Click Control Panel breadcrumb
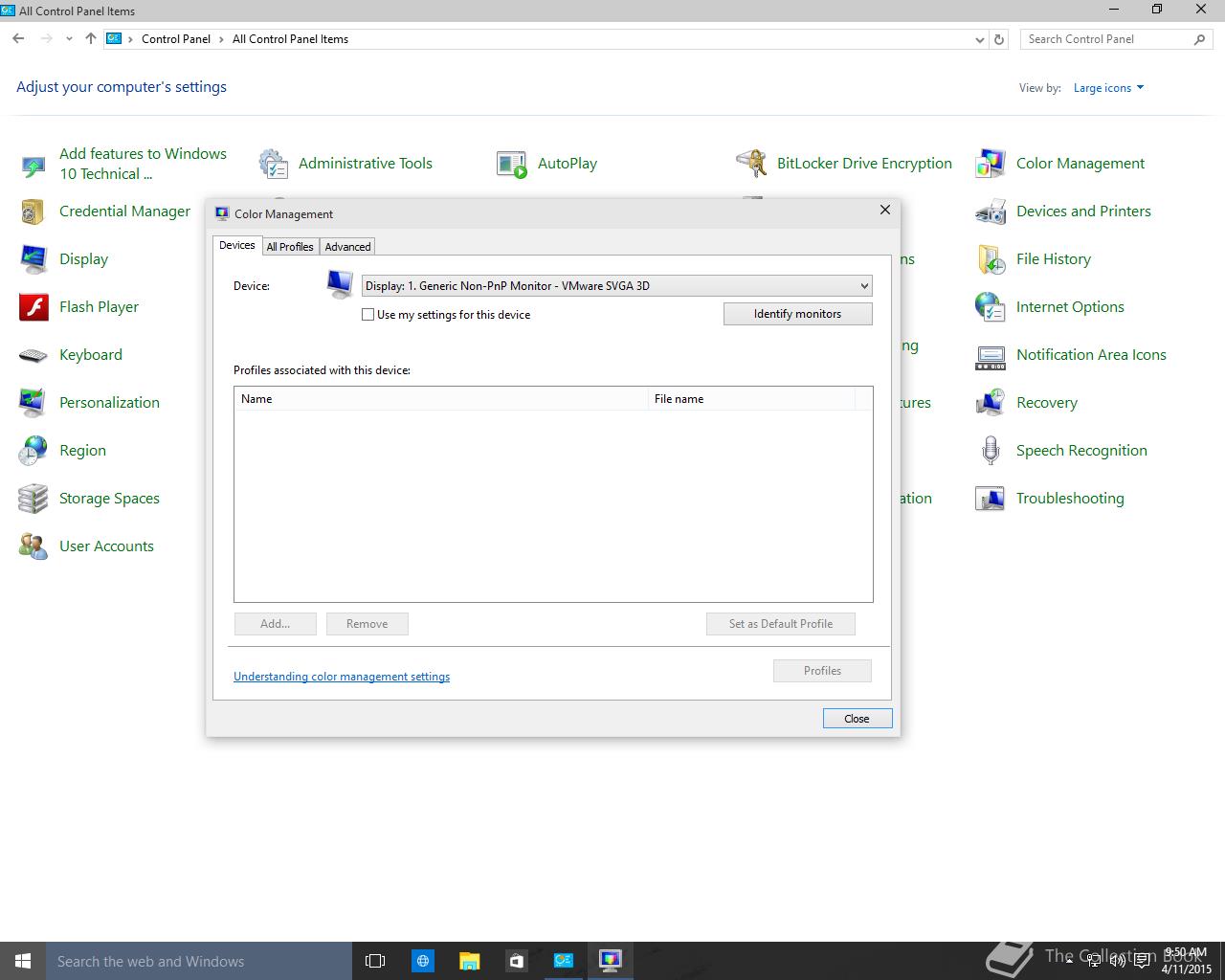 (176, 39)
